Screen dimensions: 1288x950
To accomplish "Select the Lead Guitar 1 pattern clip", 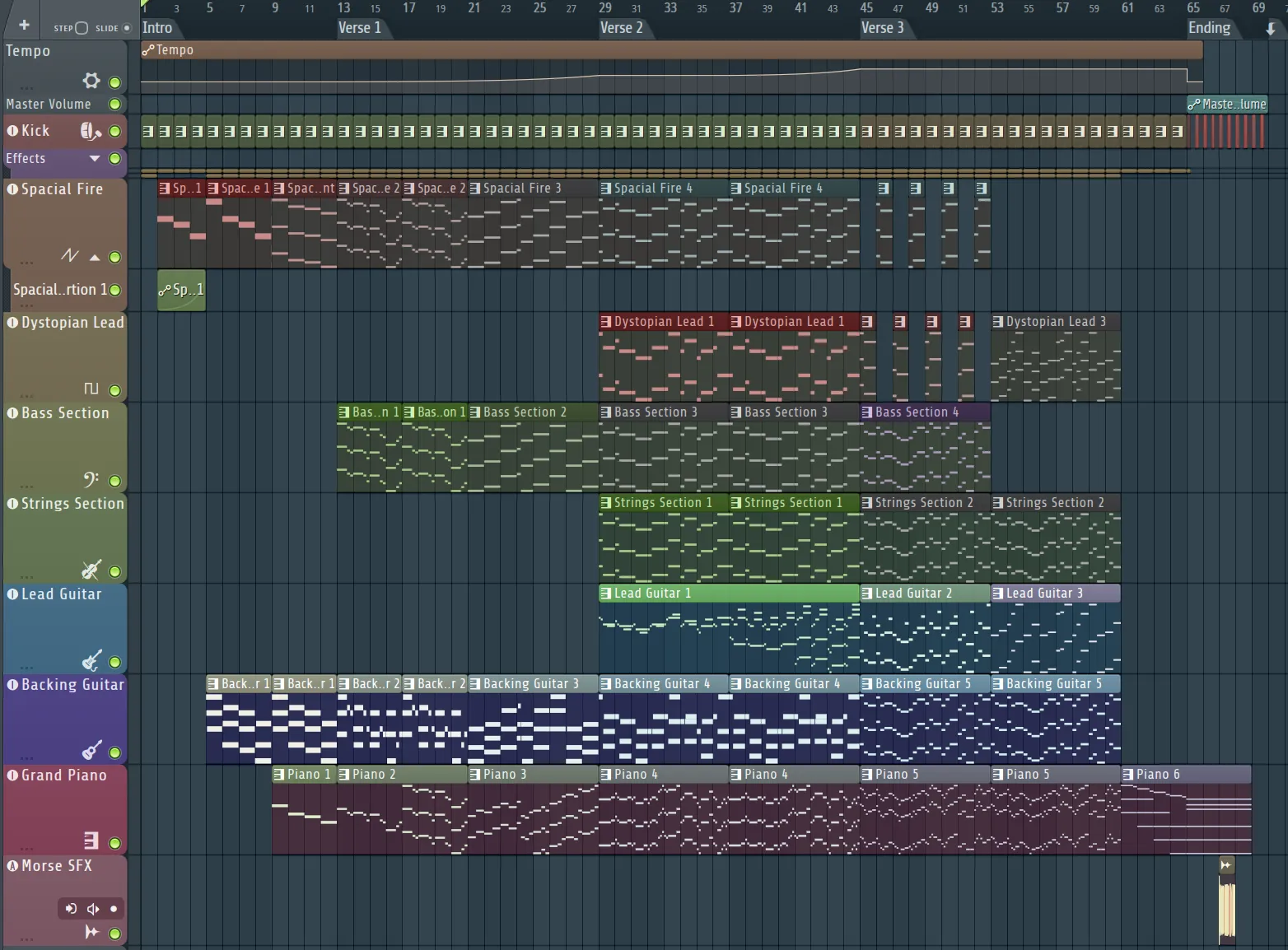I will pos(728,593).
